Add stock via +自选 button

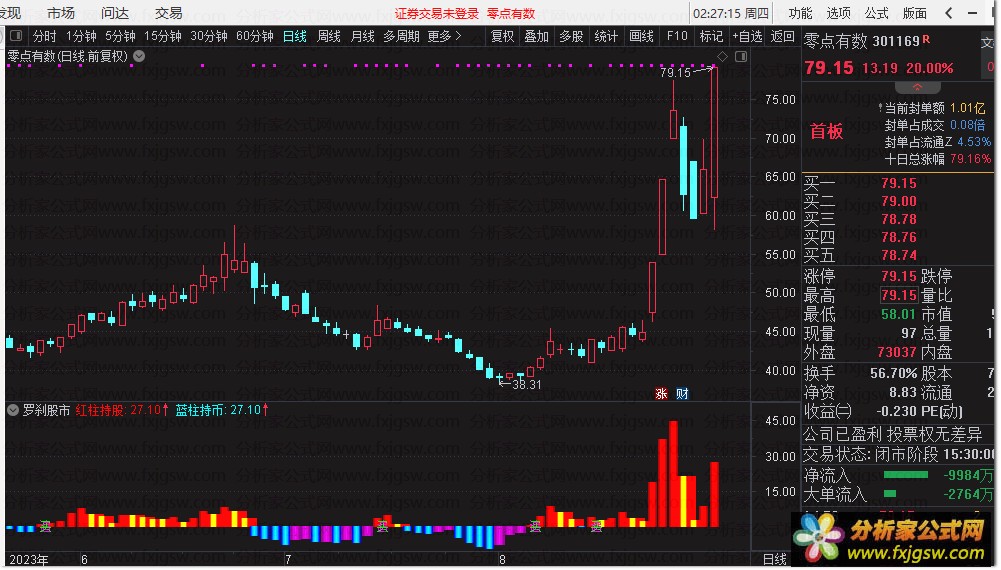747,36
